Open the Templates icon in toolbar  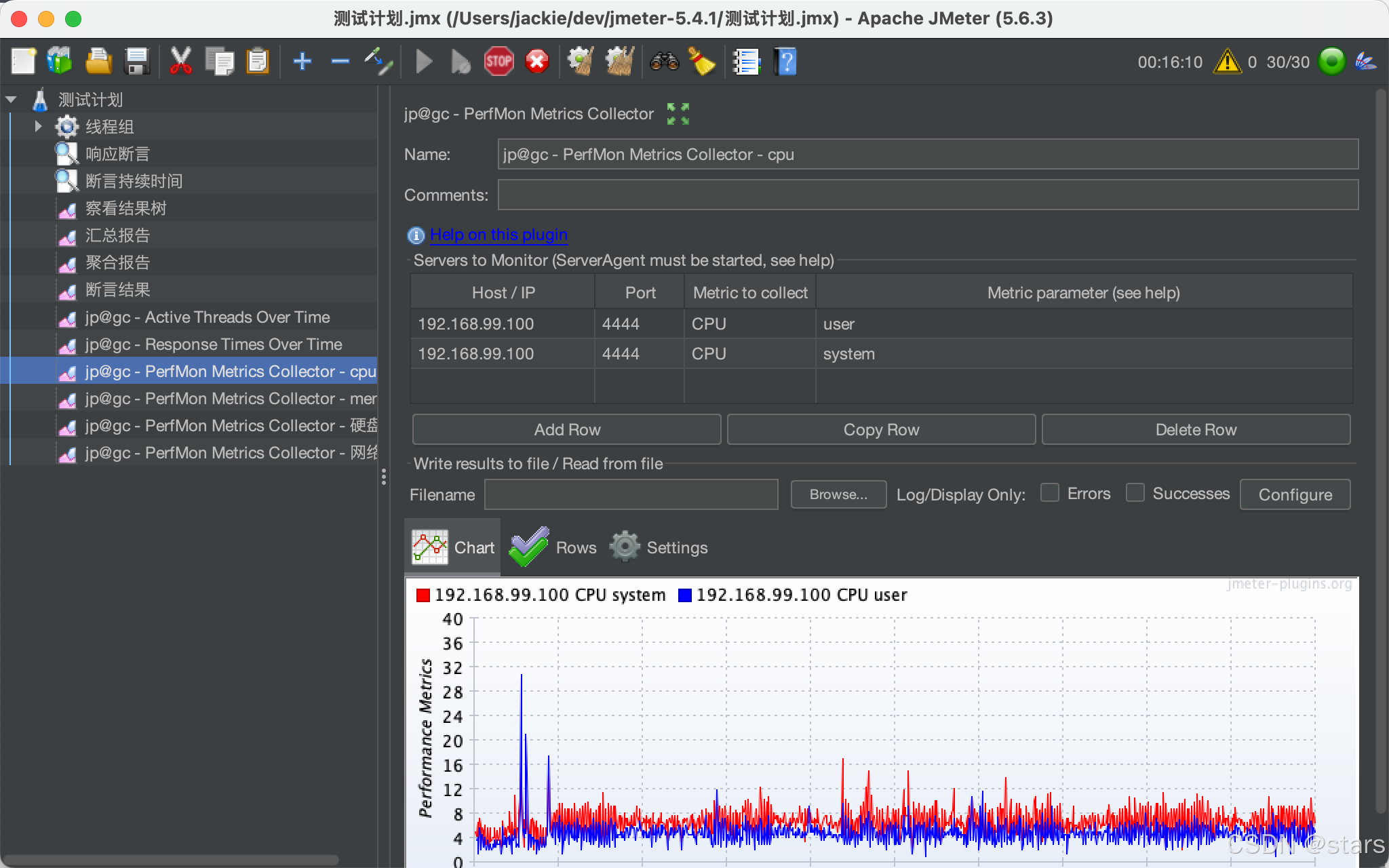click(x=60, y=62)
